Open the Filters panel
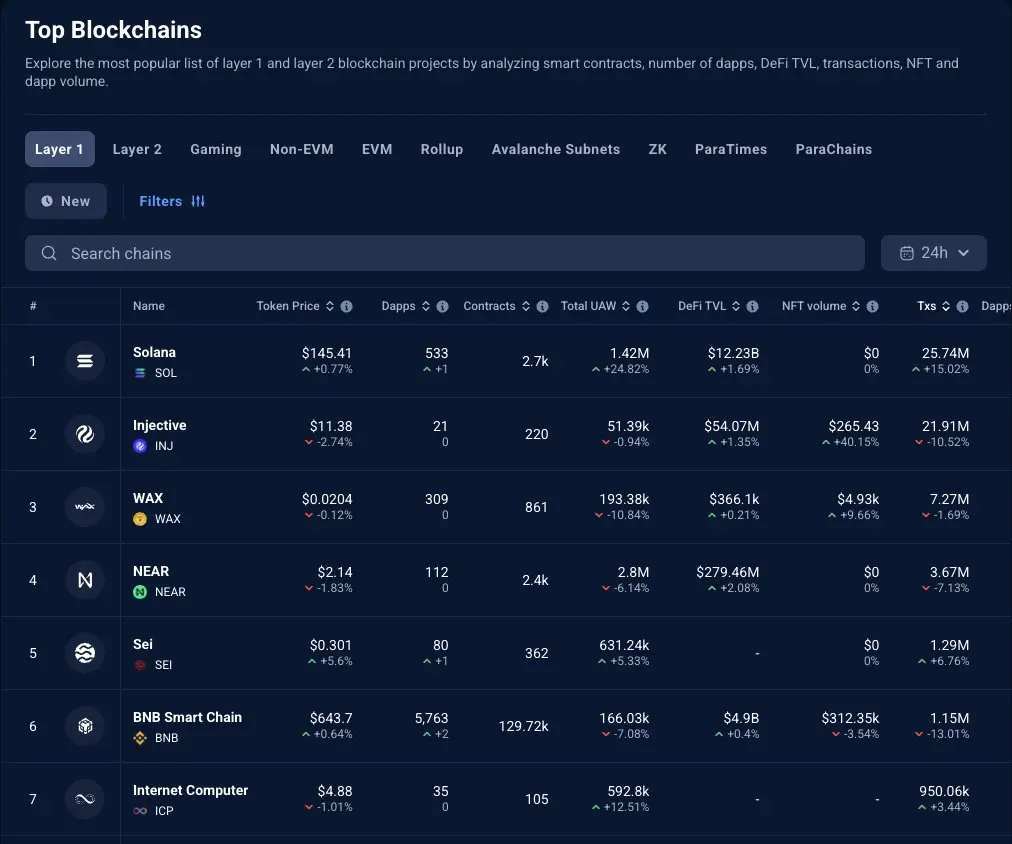 click(x=172, y=201)
